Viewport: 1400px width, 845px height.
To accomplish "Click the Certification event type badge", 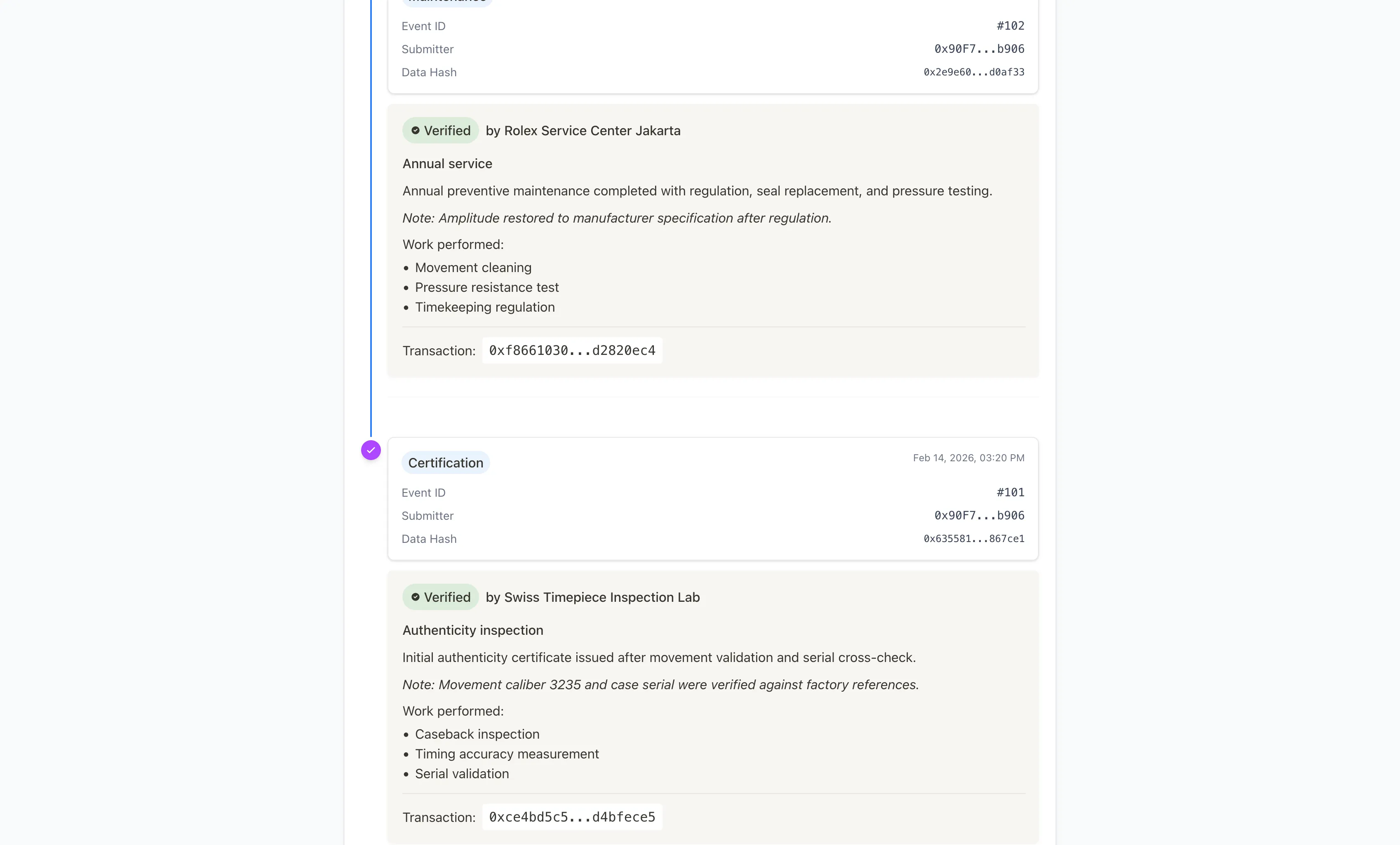I will point(446,462).
